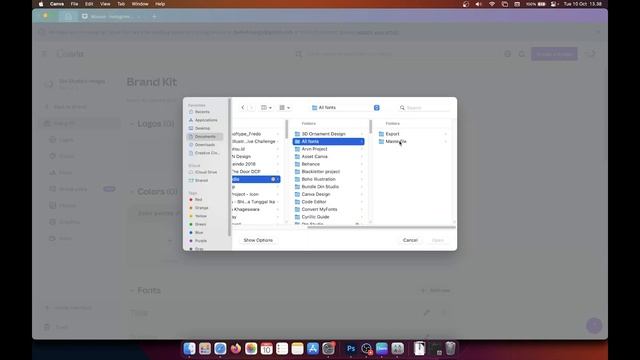Filter by the Green tag

[x=200, y=224]
